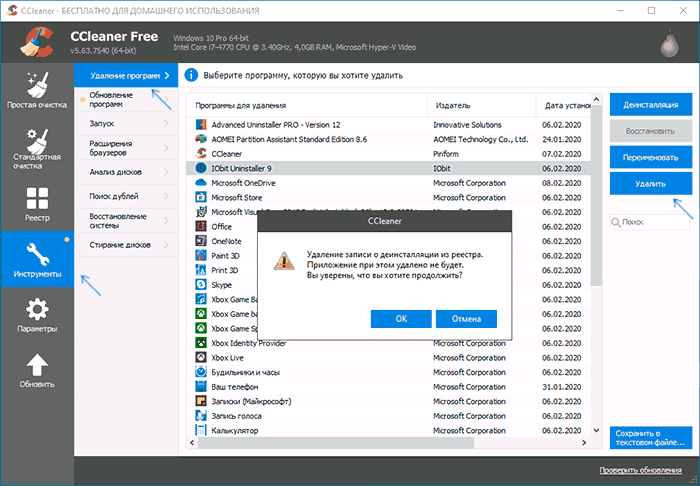Select the Инструменты wrench section
Screen dimensions: 700x486
(x=37, y=259)
